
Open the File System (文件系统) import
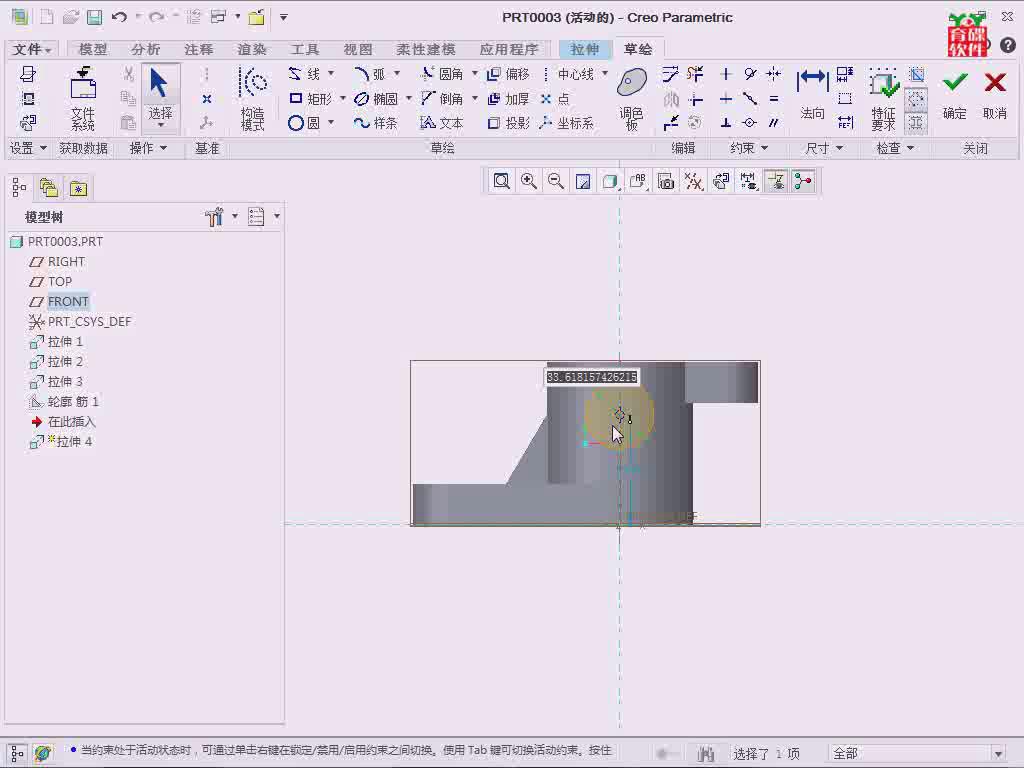(x=83, y=99)
